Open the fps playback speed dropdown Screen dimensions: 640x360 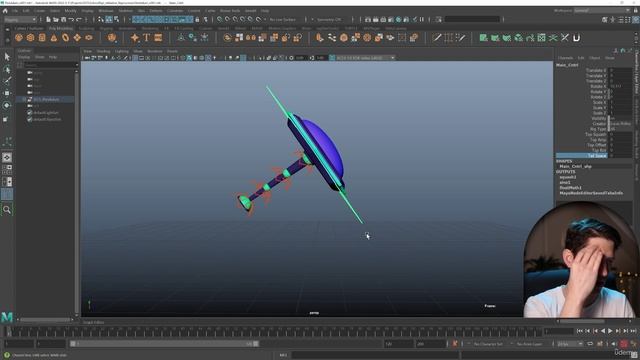click(570, 344)
